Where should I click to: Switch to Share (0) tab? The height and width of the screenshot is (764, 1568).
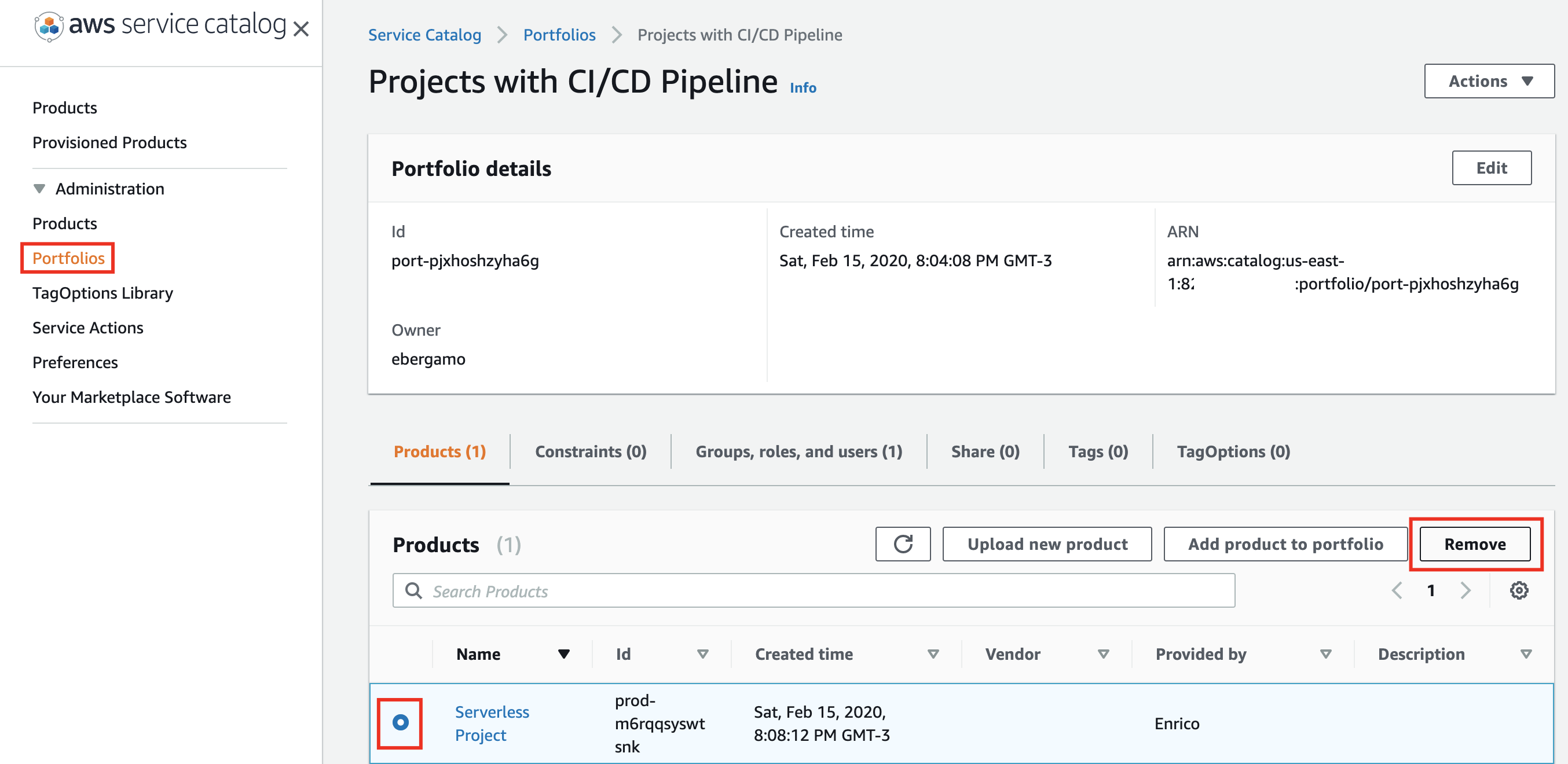985,451
